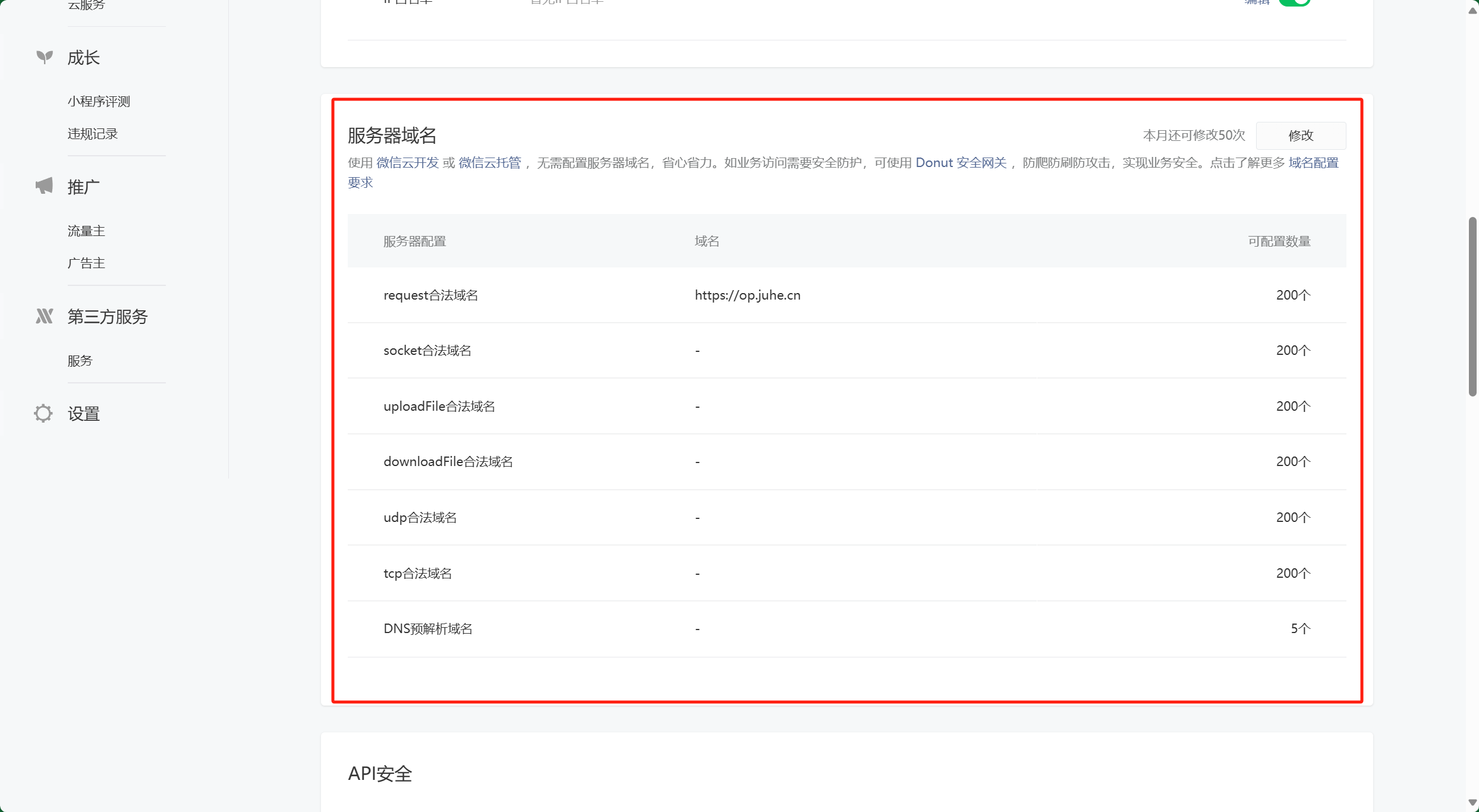Click the megaphone icon beside 推广

[45, 186]
